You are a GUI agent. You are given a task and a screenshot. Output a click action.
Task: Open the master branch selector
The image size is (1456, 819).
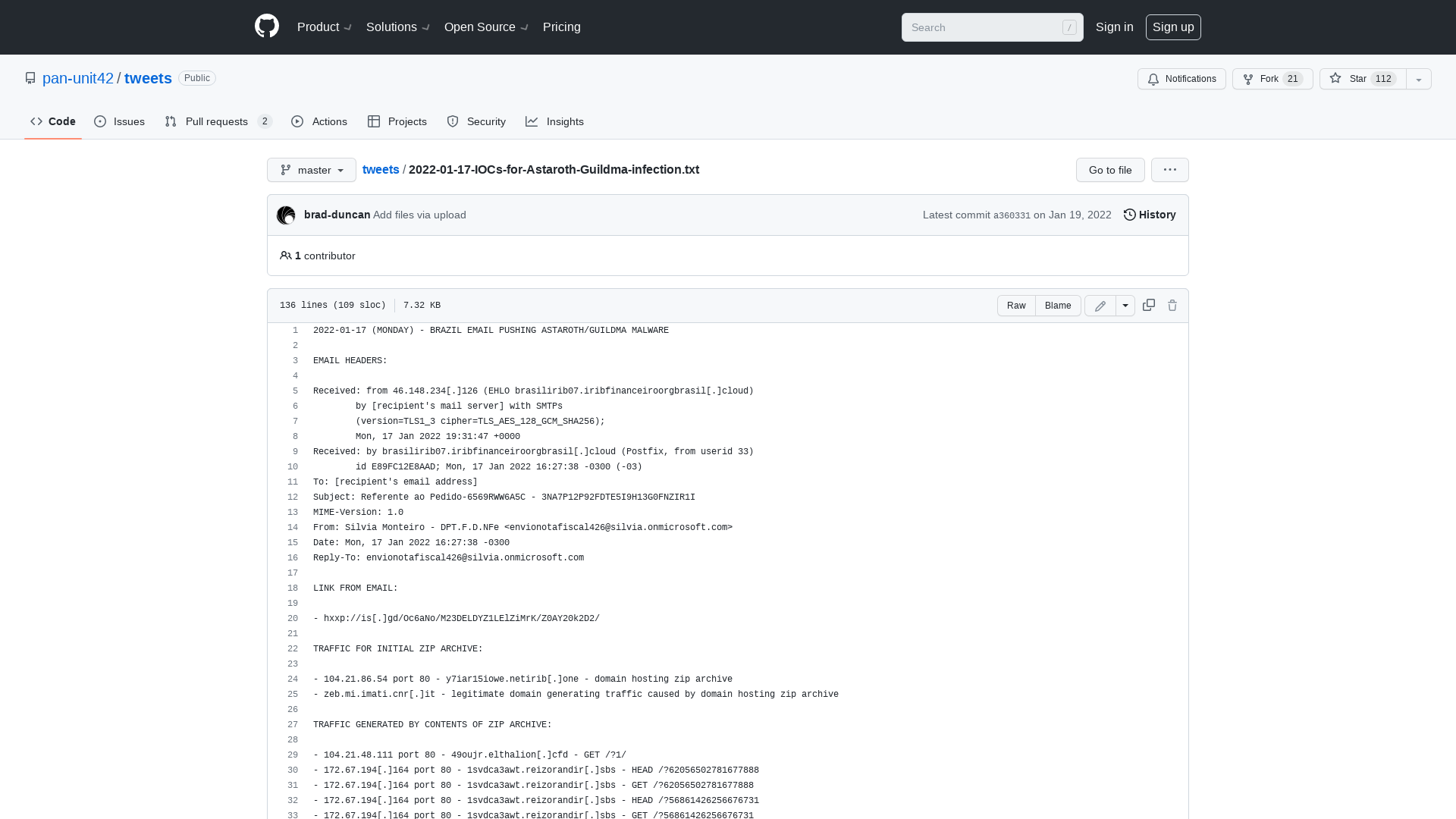[x=312, y=170]
